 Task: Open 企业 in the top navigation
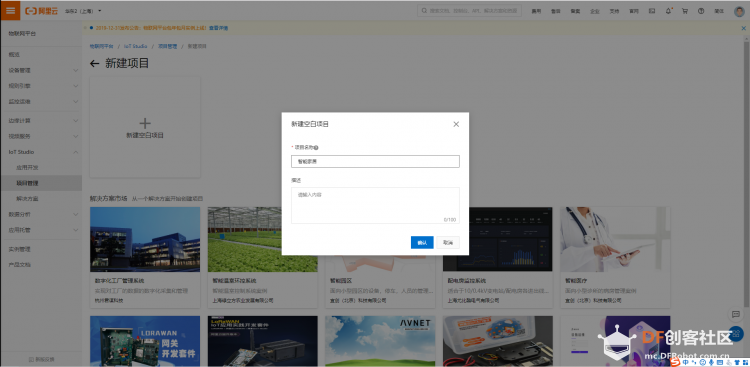(x=595, y=11)
